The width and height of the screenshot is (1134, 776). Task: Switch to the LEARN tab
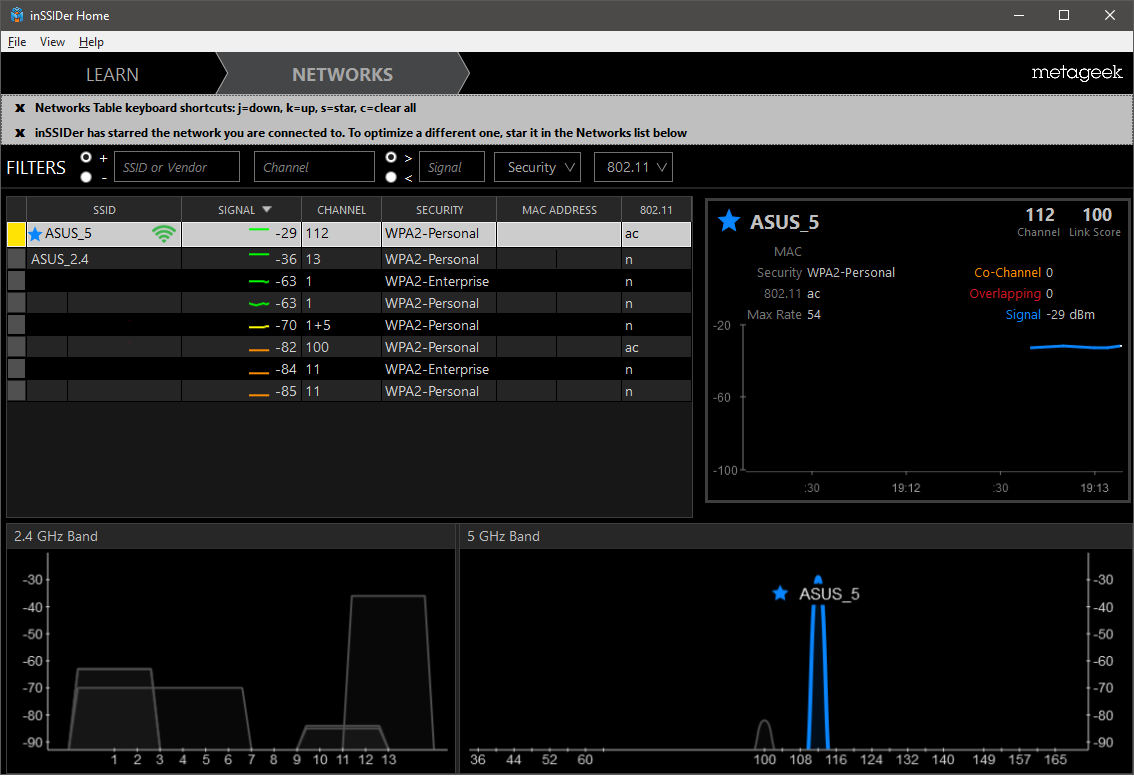tap(112, 74)
